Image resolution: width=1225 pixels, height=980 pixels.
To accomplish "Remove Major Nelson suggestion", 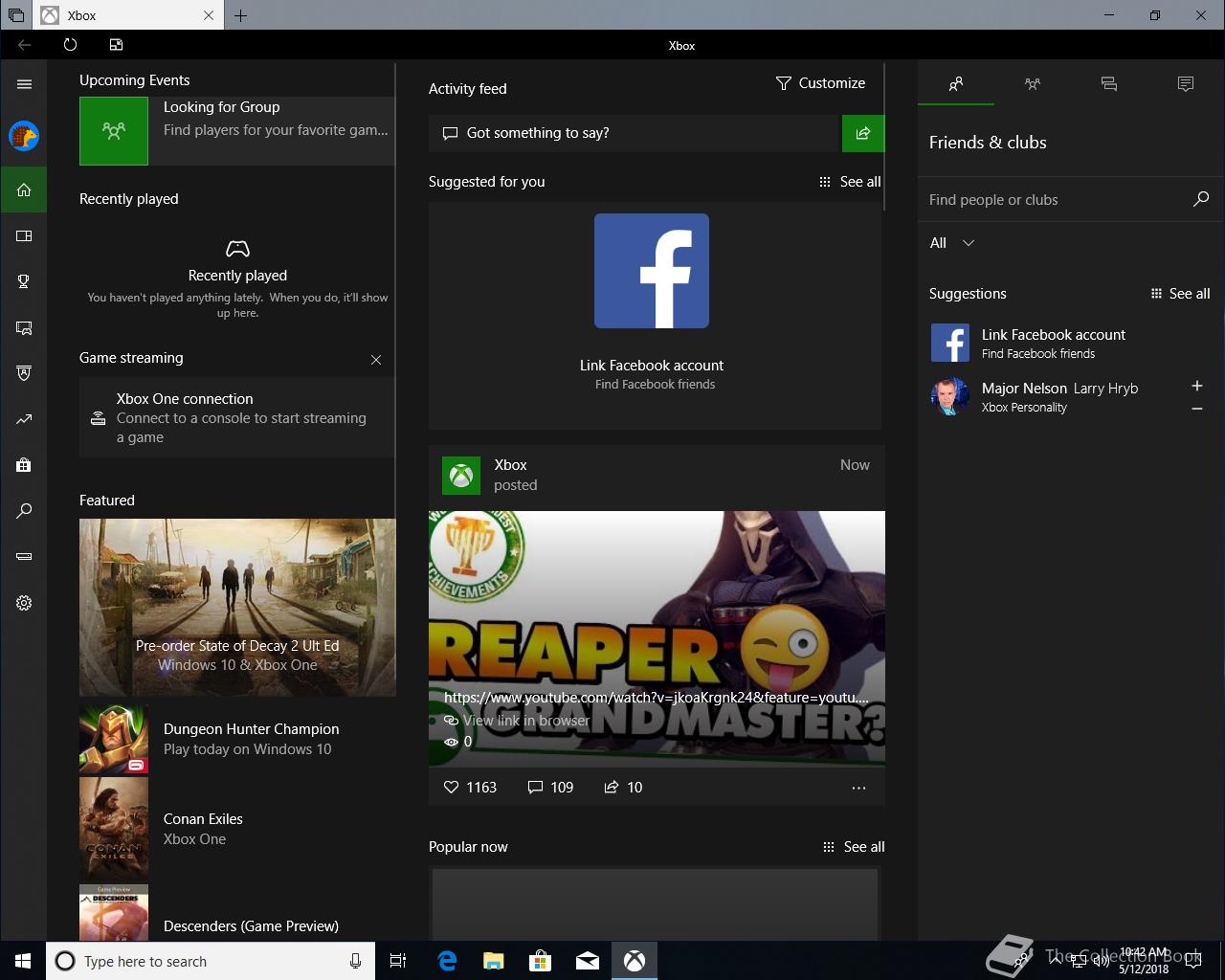I will coord(1196,409).
